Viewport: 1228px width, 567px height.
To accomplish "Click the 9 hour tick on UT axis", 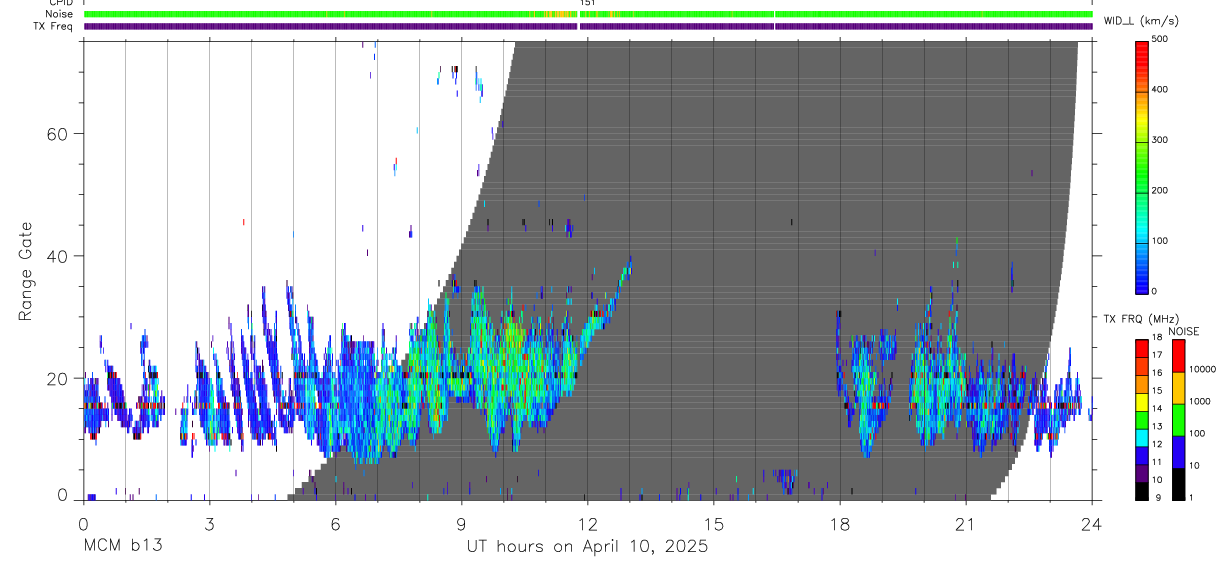I will coord(461,523).
